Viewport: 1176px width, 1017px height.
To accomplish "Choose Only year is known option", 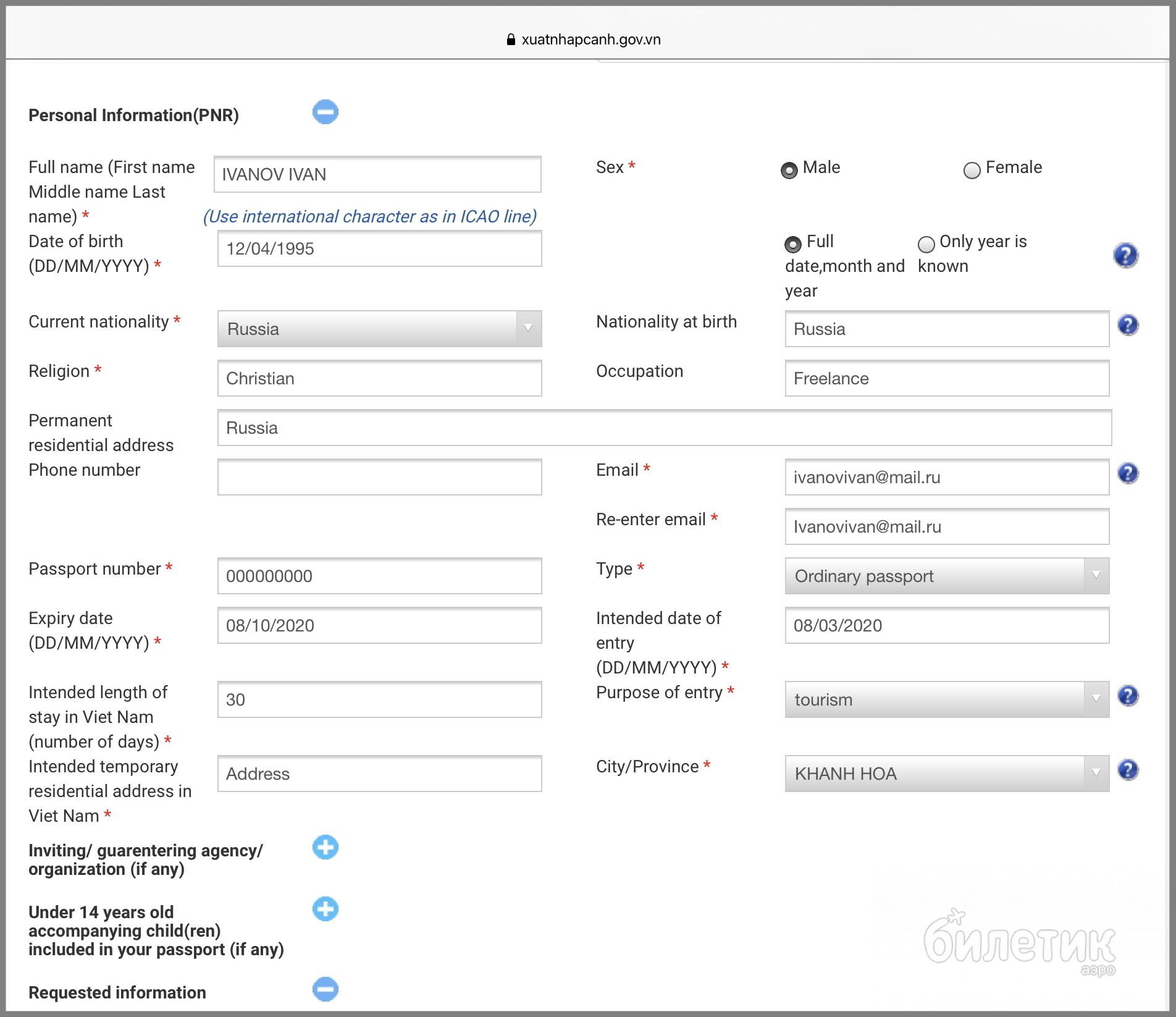I will pos(926,245).
